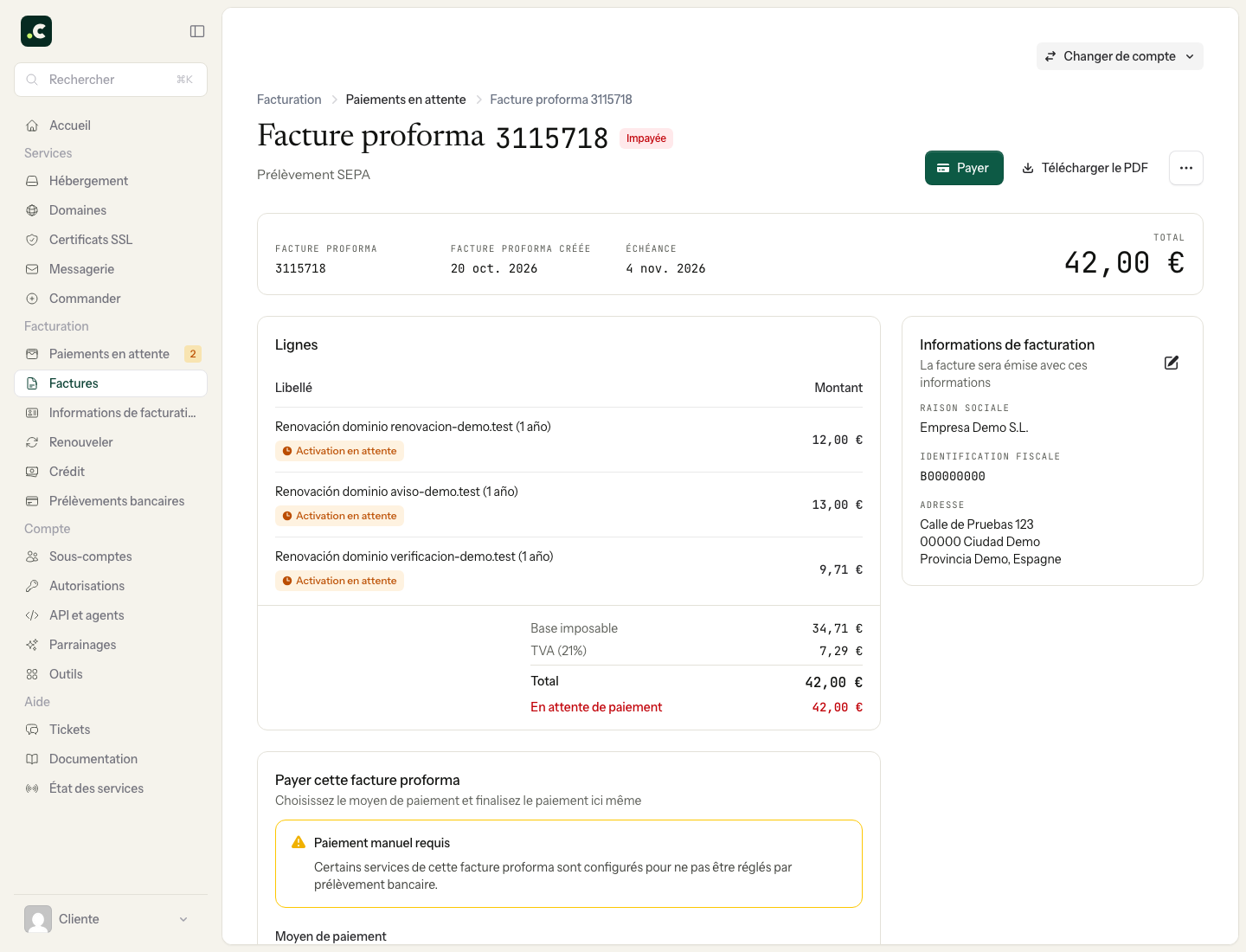Open Outils in the sidebar
Viewport: 1246px width, 952px height.
pos(111,674)
